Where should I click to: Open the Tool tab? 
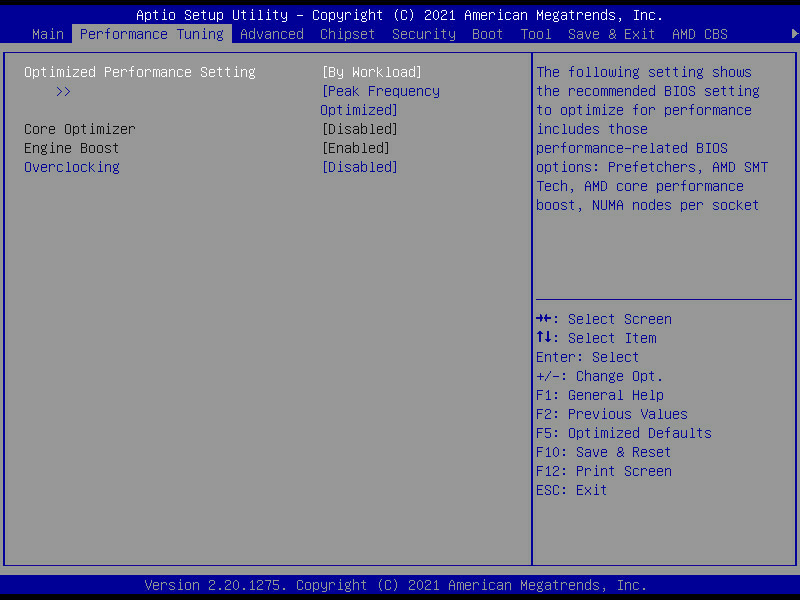(x=535, y=34)
